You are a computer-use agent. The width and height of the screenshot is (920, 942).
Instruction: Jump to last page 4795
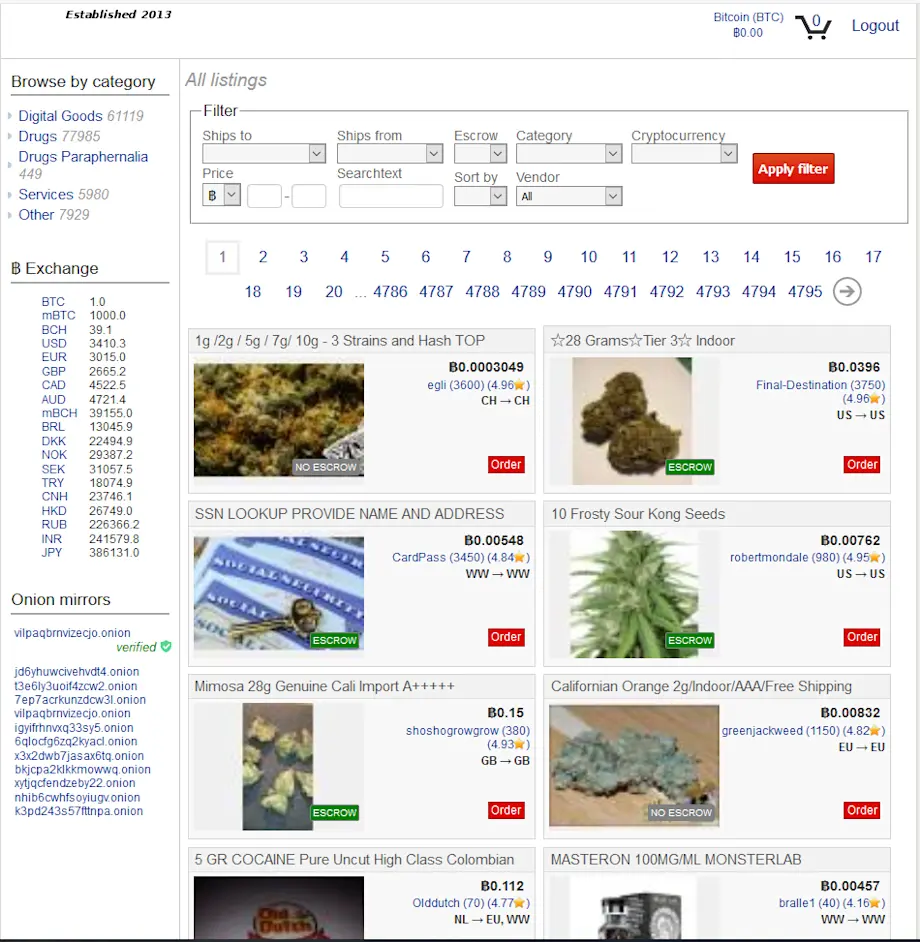pos(805,292)
